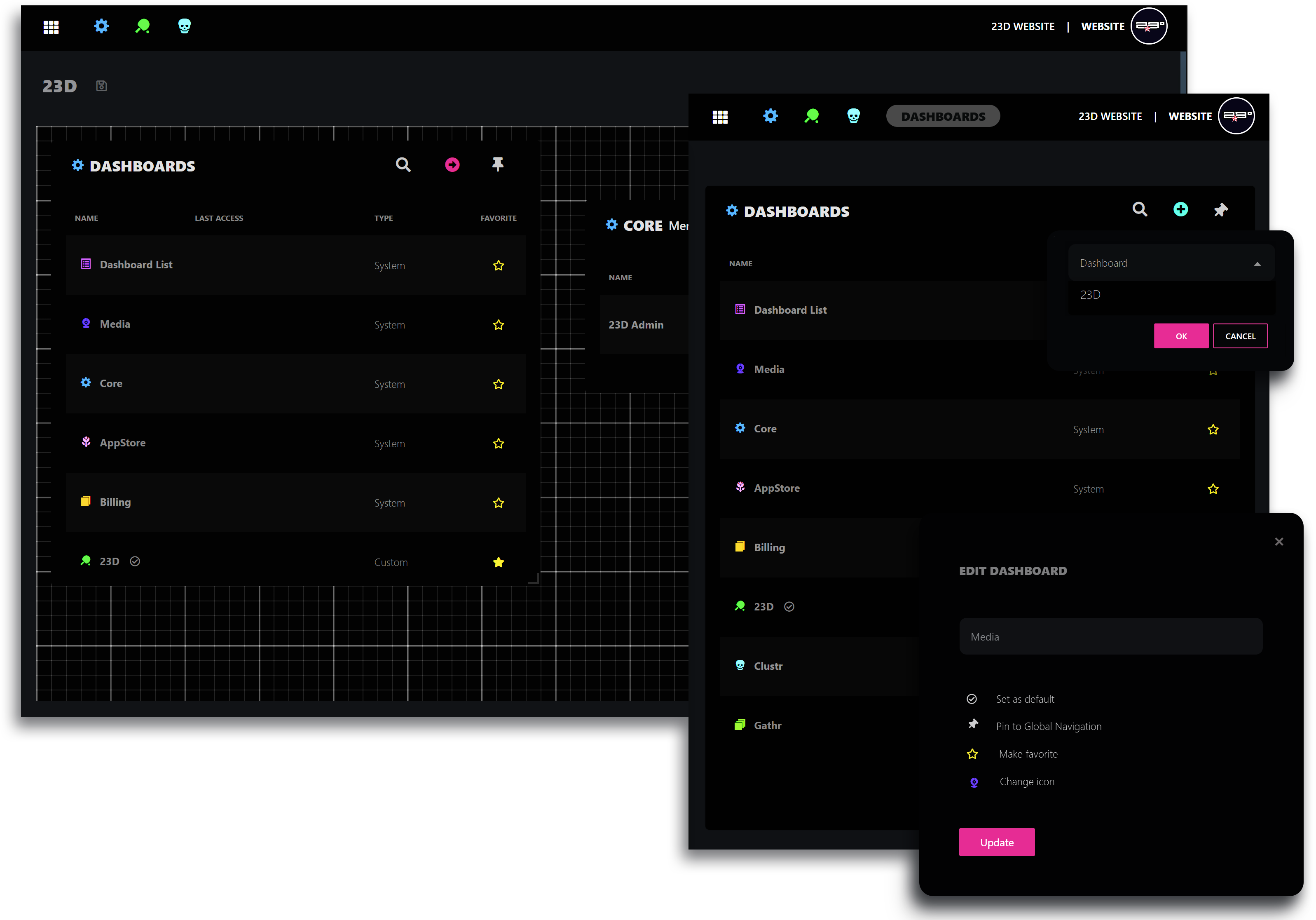1316x920 pixels.
Task: Click the cyan plus icon to add dashboard
Action: pyautogui.click(x=1180, y=209)
